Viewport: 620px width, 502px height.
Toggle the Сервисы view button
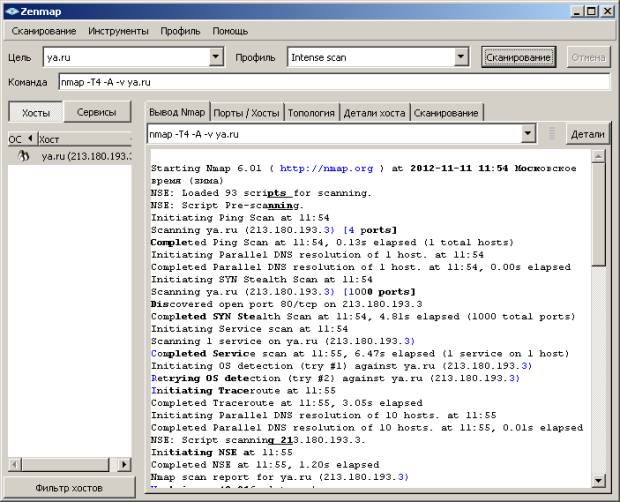coord(97,112)
